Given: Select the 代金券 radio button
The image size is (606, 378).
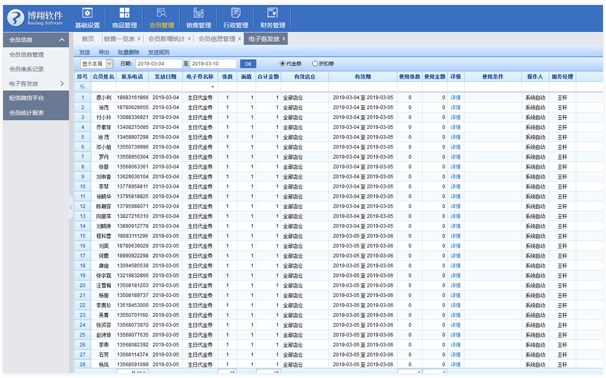Looking at the screenshot, I should [283, 64].
